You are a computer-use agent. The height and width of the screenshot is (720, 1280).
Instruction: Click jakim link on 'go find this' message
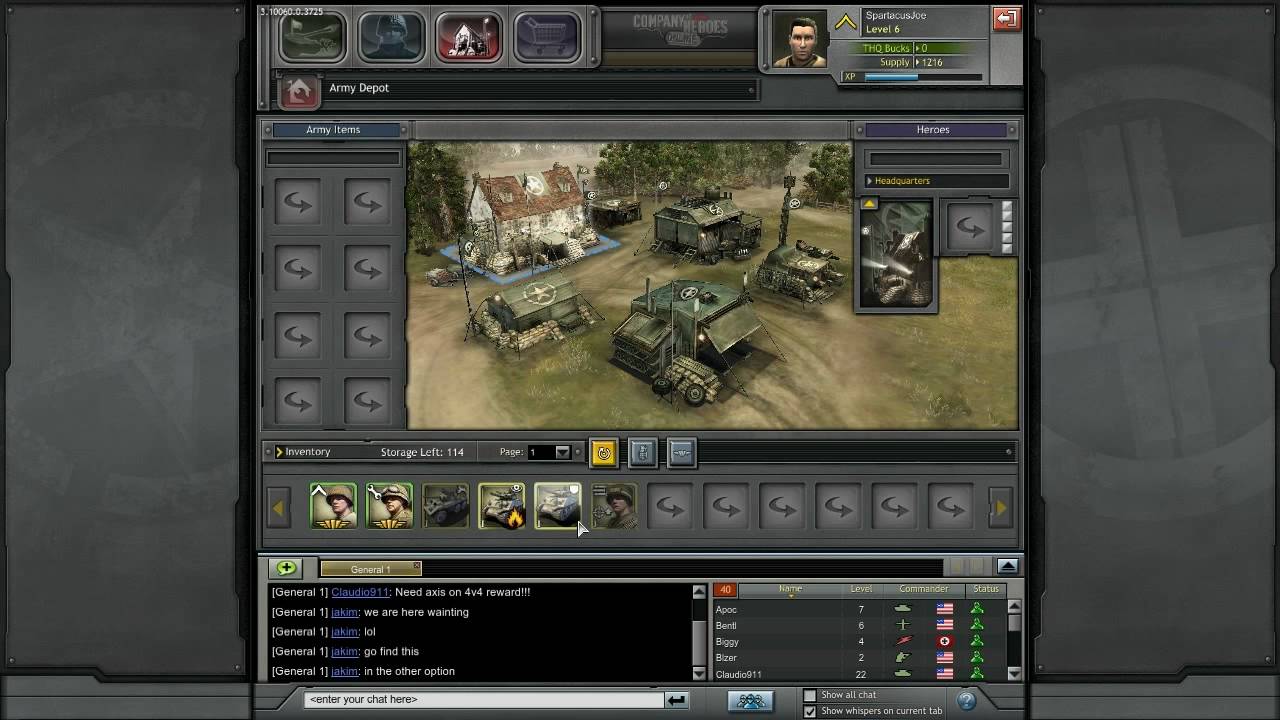(344, 652)
